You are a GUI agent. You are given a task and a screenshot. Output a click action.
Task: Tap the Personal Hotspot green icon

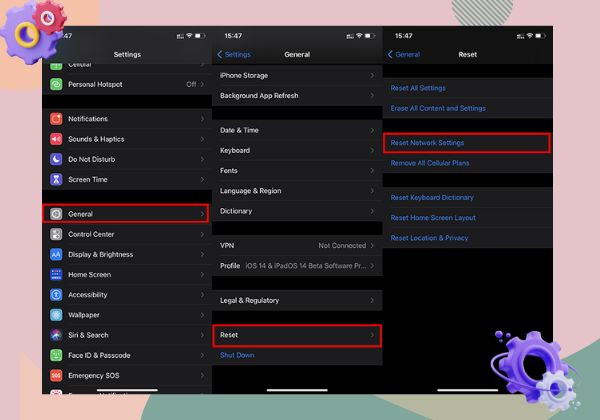tap(56, 84)
